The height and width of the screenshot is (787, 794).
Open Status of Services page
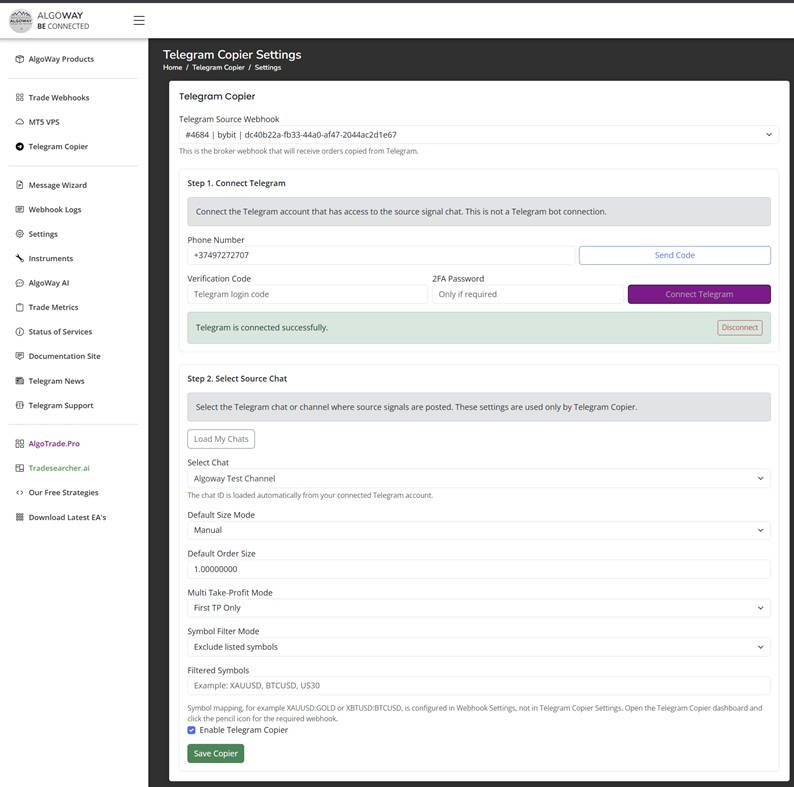60,331
